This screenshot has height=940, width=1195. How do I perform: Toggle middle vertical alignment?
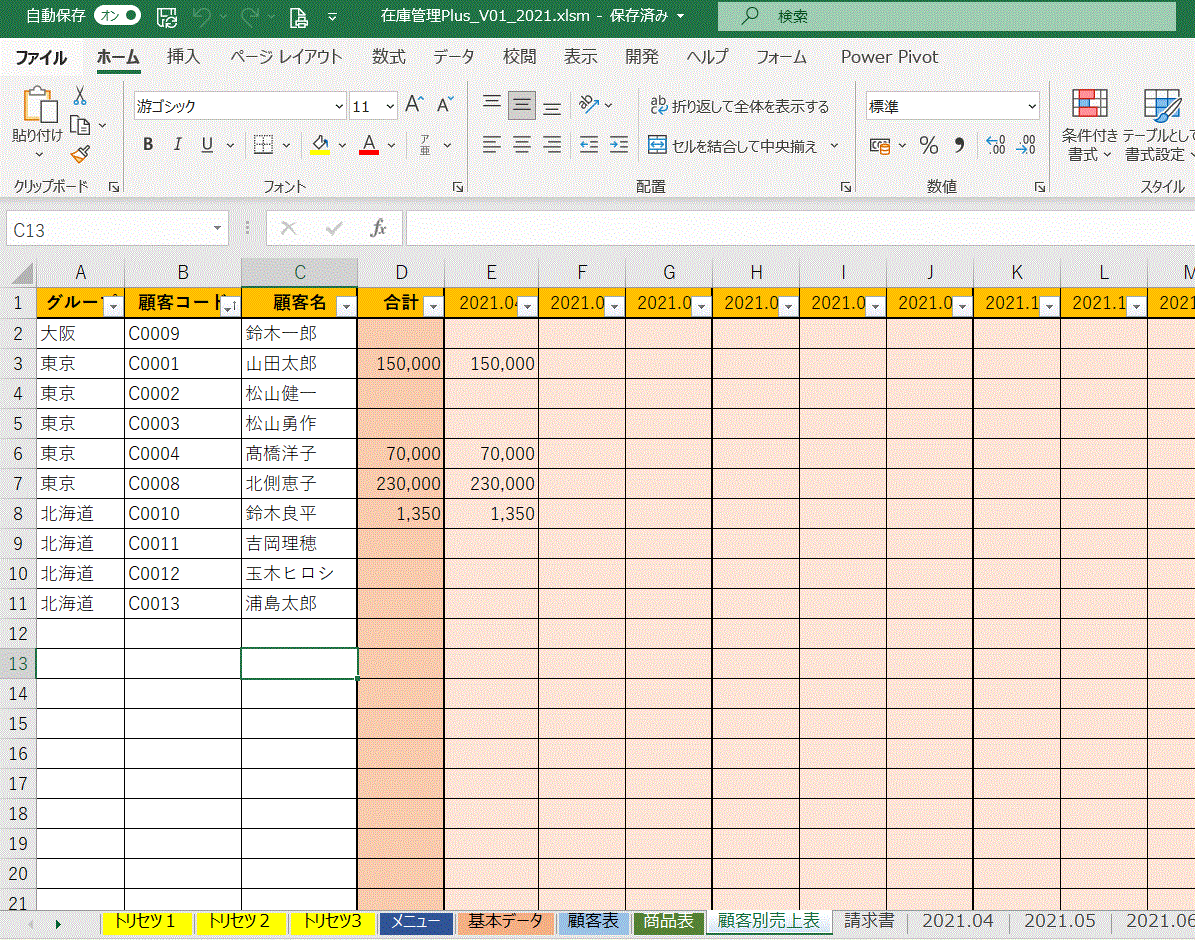point(522,105)
